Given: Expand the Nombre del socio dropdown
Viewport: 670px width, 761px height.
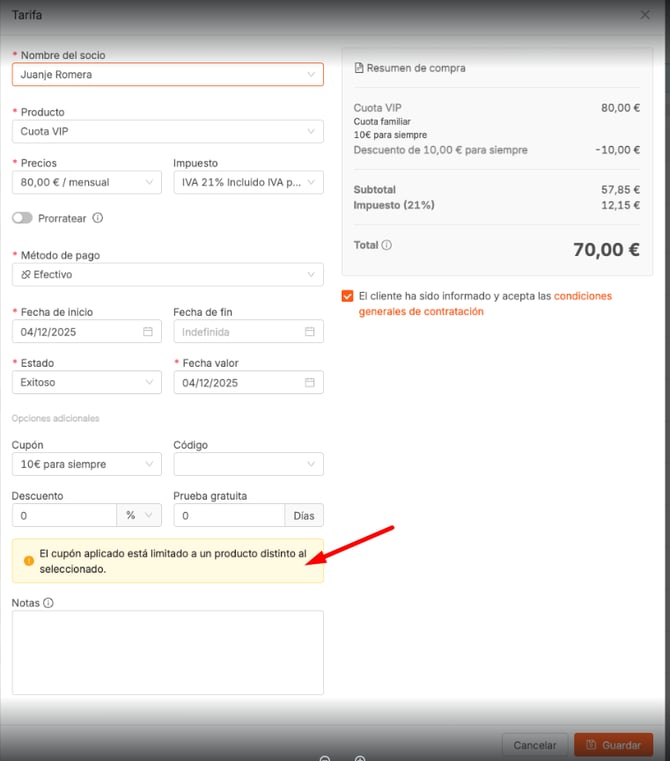Looking at the screenshot, I should click(311, 74).
